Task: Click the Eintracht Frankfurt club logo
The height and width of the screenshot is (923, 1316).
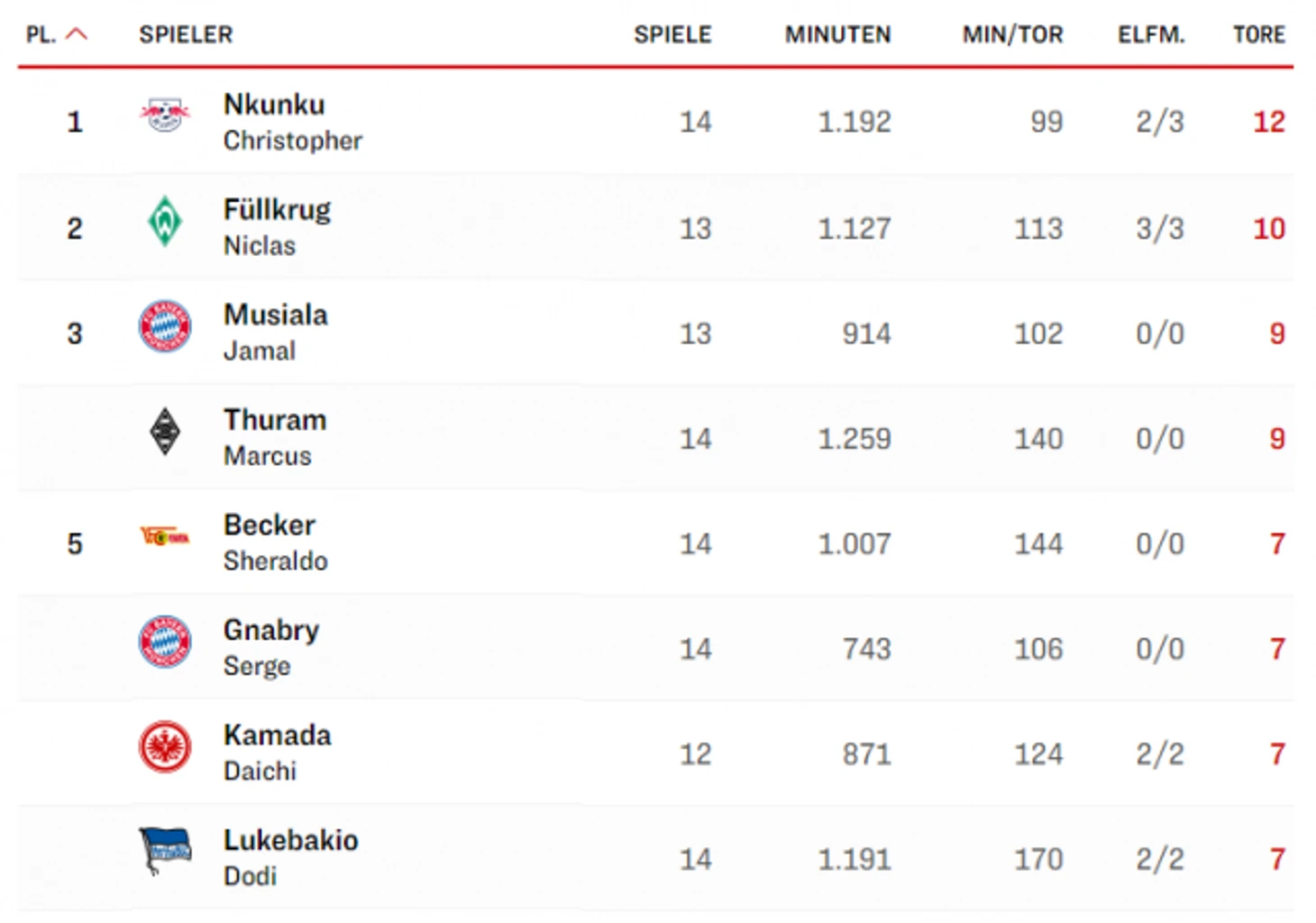Action: (x=165, y=747)
